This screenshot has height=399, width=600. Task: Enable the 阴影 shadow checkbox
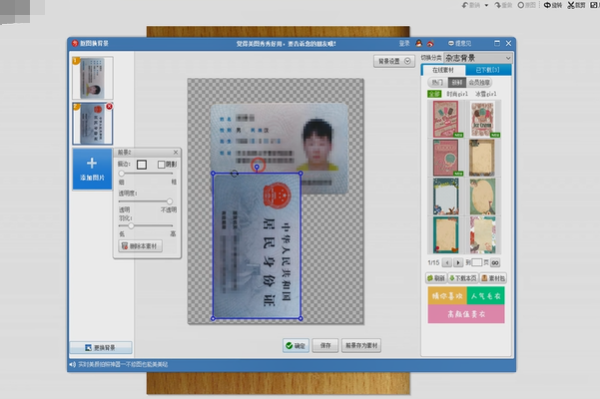pos(161,164)
